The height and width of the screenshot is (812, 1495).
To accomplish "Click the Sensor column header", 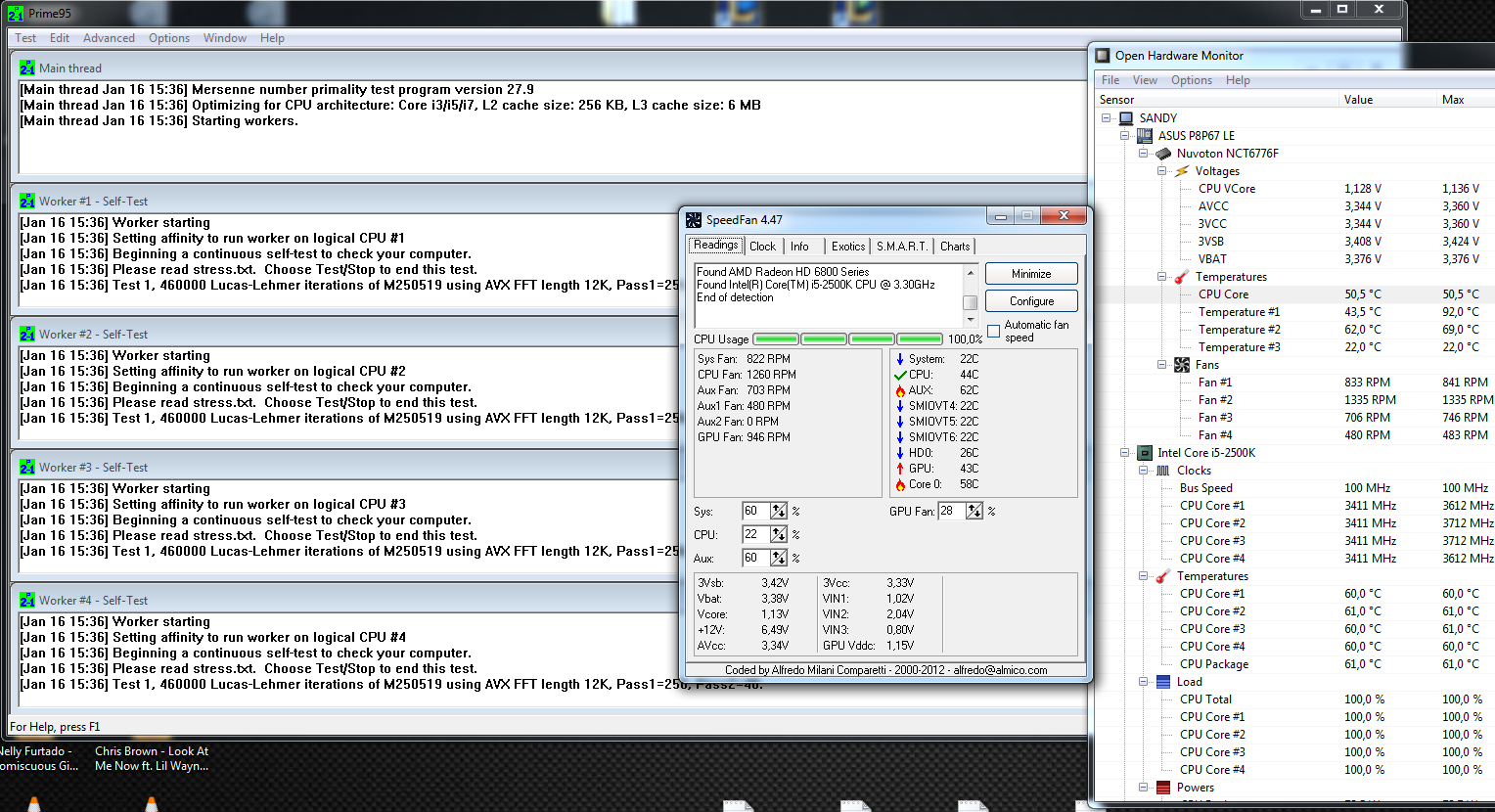I will [1216, 100].
